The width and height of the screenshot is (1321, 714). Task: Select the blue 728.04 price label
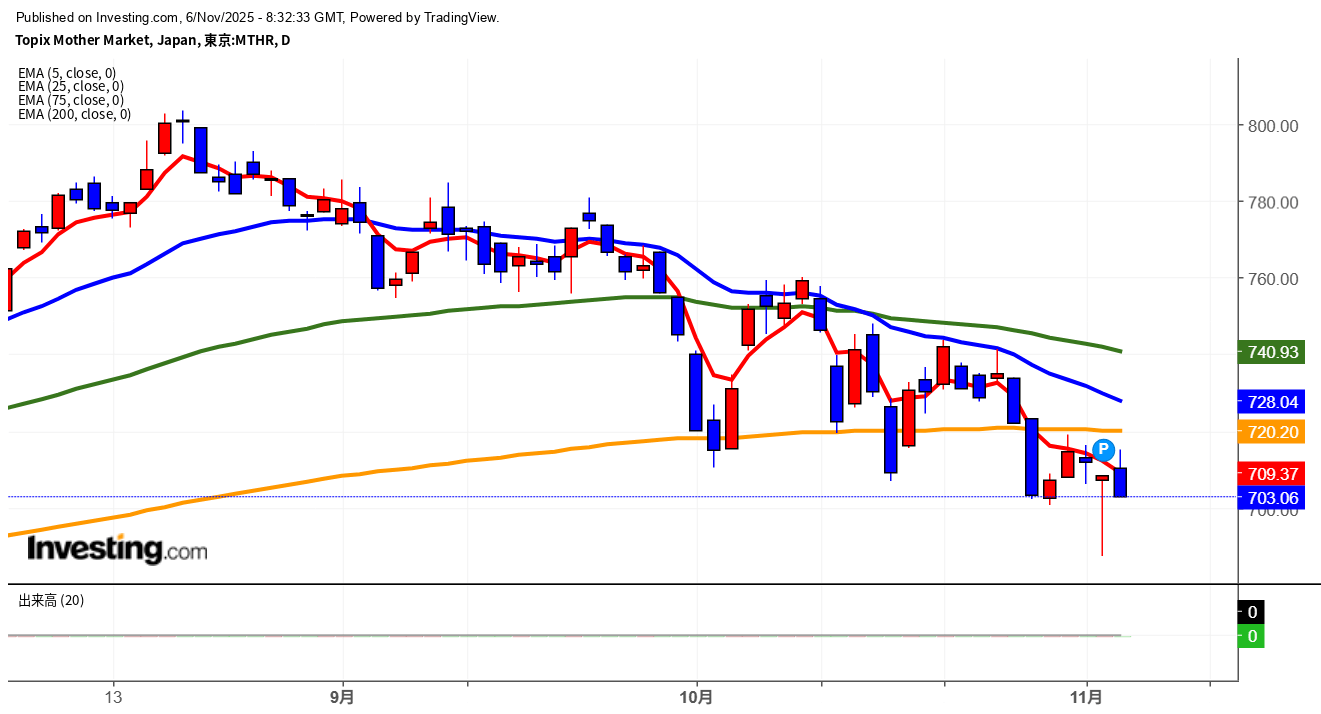coord(1273,402)
